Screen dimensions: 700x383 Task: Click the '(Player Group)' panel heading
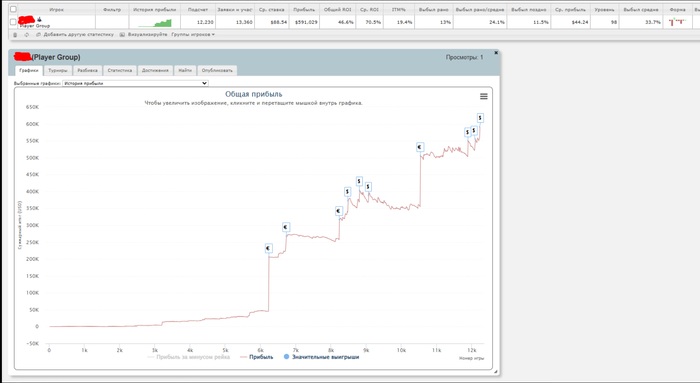[x=56, y=57]
